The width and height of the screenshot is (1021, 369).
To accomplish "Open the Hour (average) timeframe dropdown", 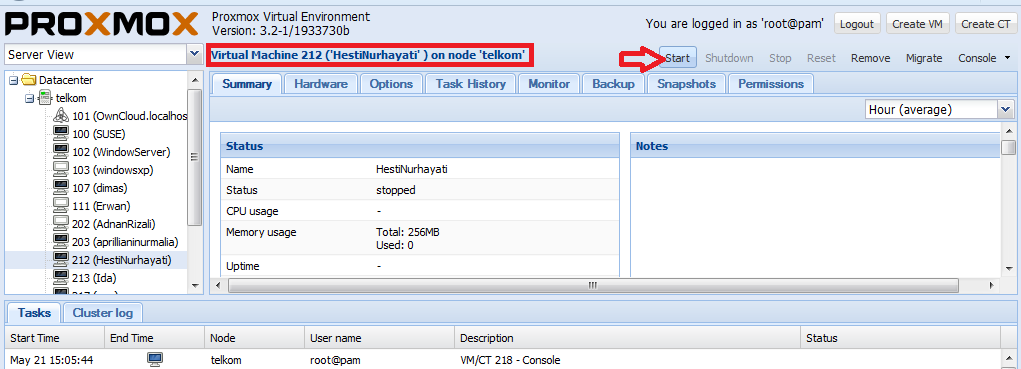I will pyautogui.click(x=1006, y=109).
